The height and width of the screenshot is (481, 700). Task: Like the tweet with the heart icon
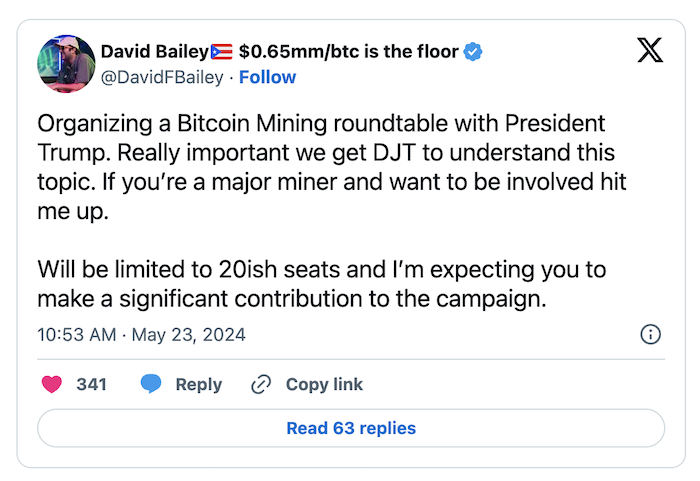pyautogui.click(x=52, y=384)
